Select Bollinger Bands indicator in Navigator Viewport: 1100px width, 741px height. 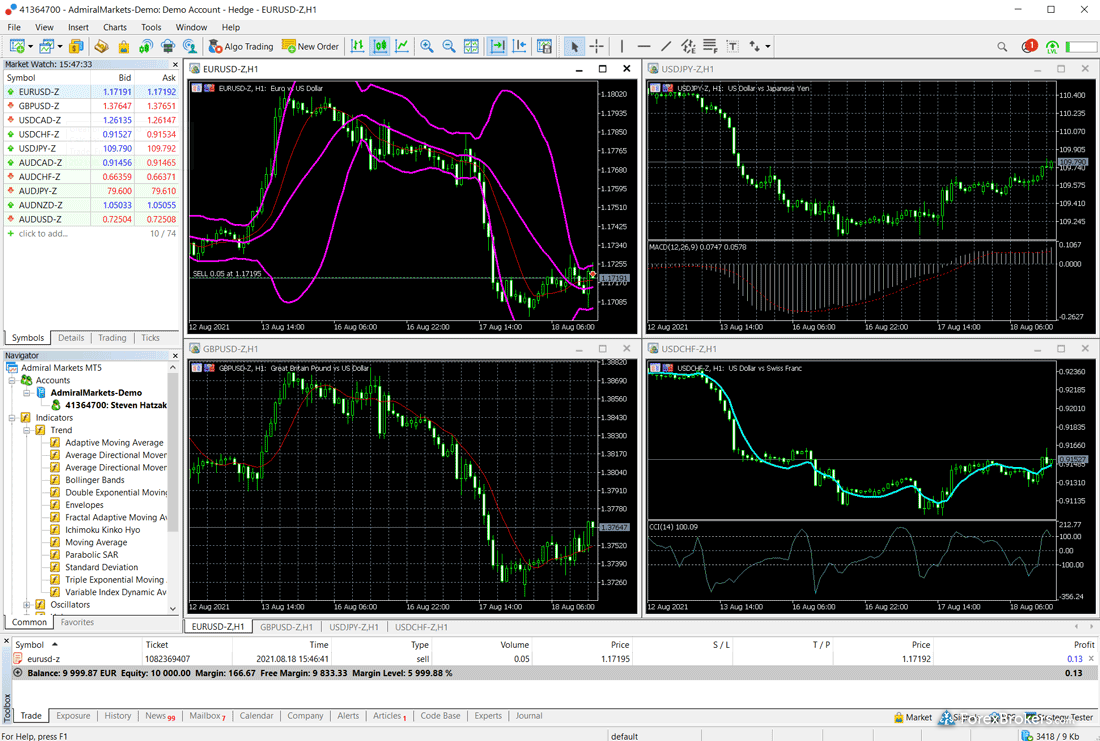pyautogui.click(x=95, y=480)
